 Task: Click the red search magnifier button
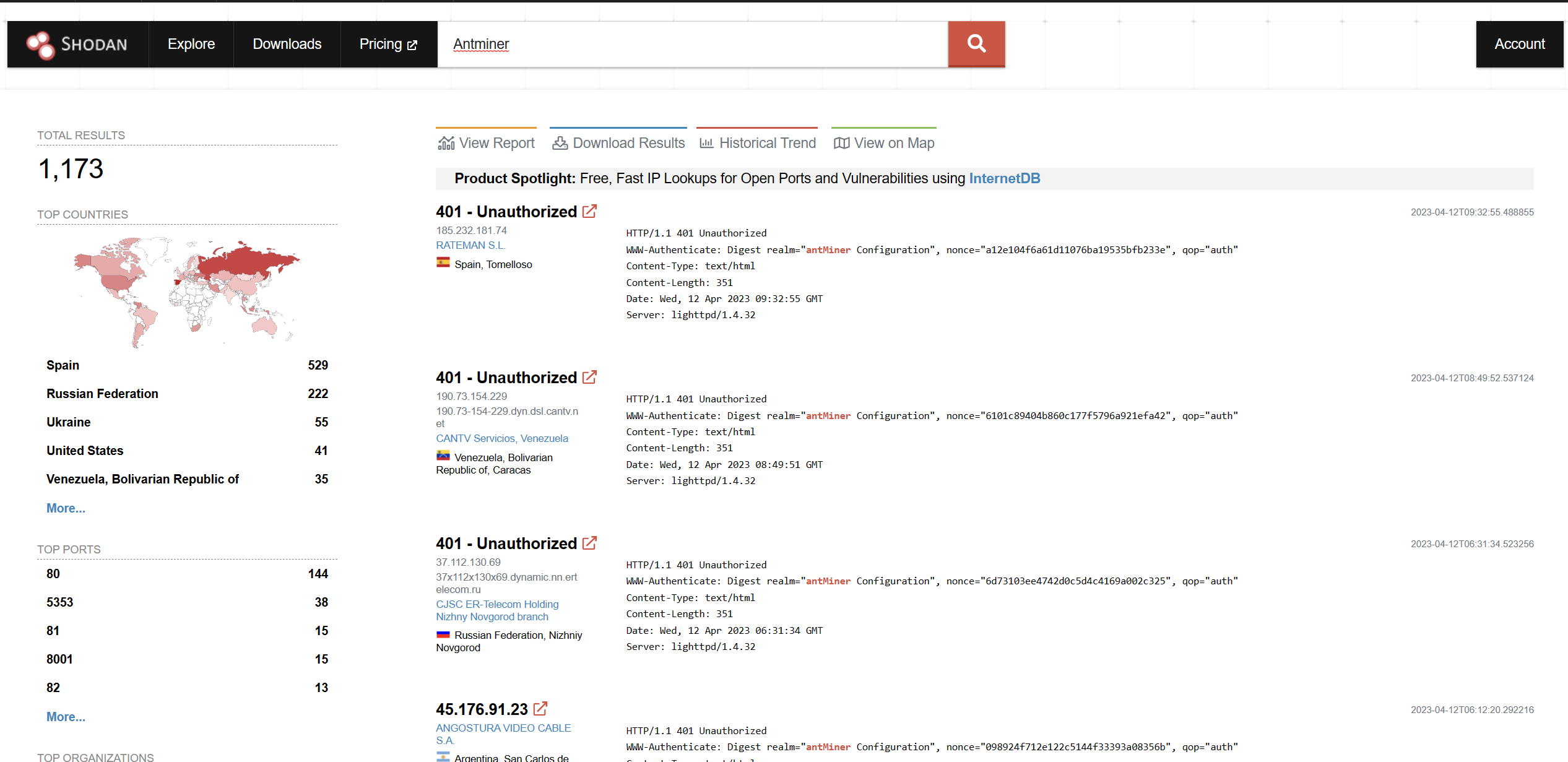tap(976, 44)
